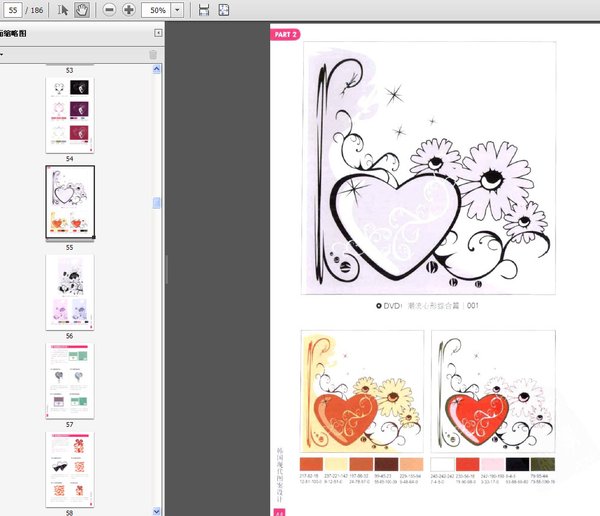Click the first orange color swatch
Screen dimensions: 600x516
tap(311, 464)
